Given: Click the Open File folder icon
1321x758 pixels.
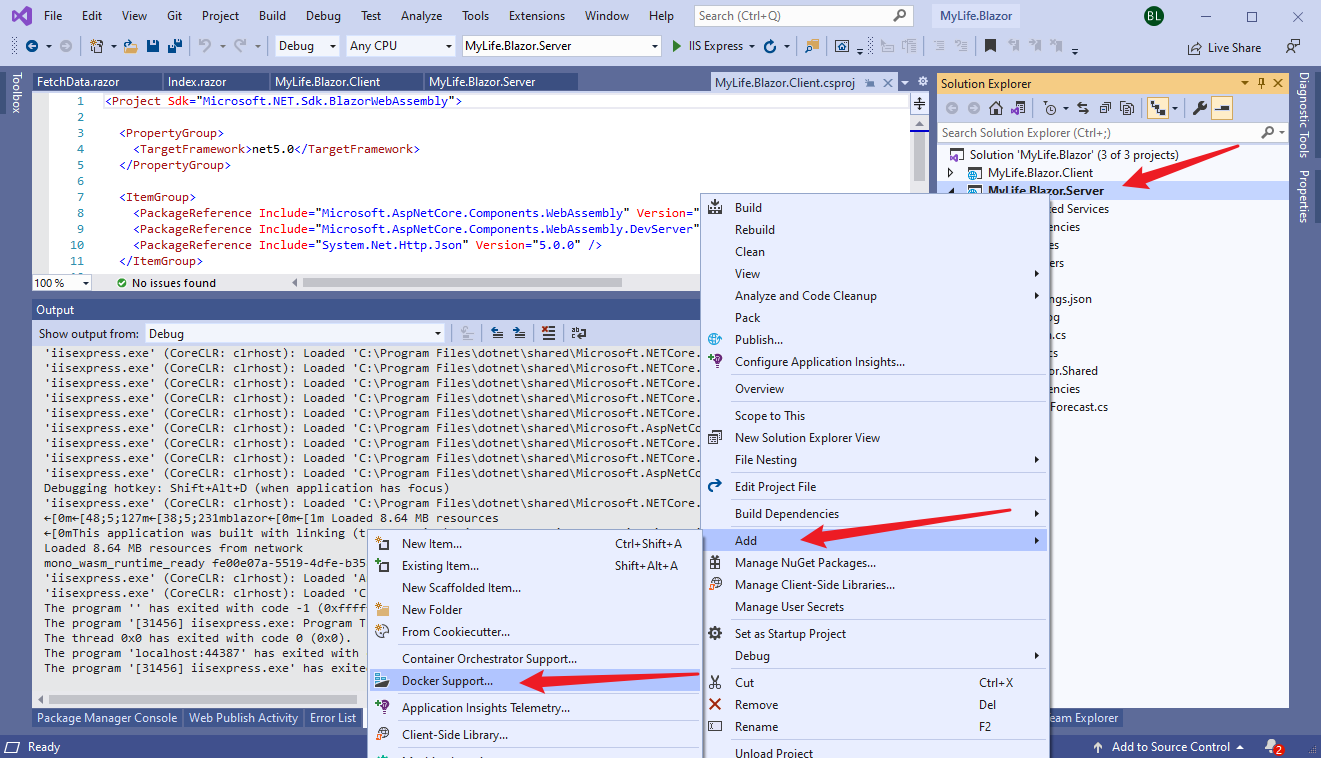Looking at the screenshot, I should [x=131, y=46].
